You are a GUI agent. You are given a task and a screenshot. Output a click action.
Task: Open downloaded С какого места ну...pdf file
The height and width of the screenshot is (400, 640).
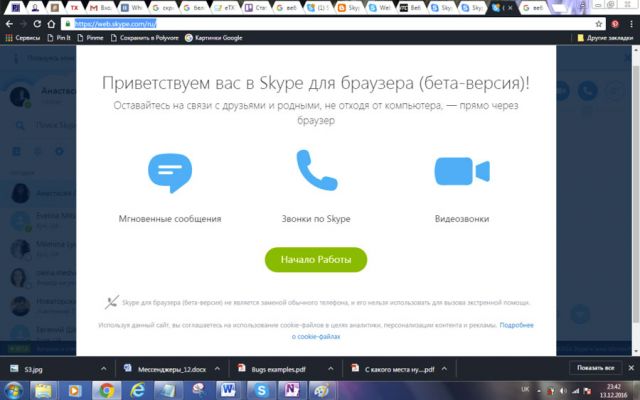pyautogui.click(x=393, y=369)
